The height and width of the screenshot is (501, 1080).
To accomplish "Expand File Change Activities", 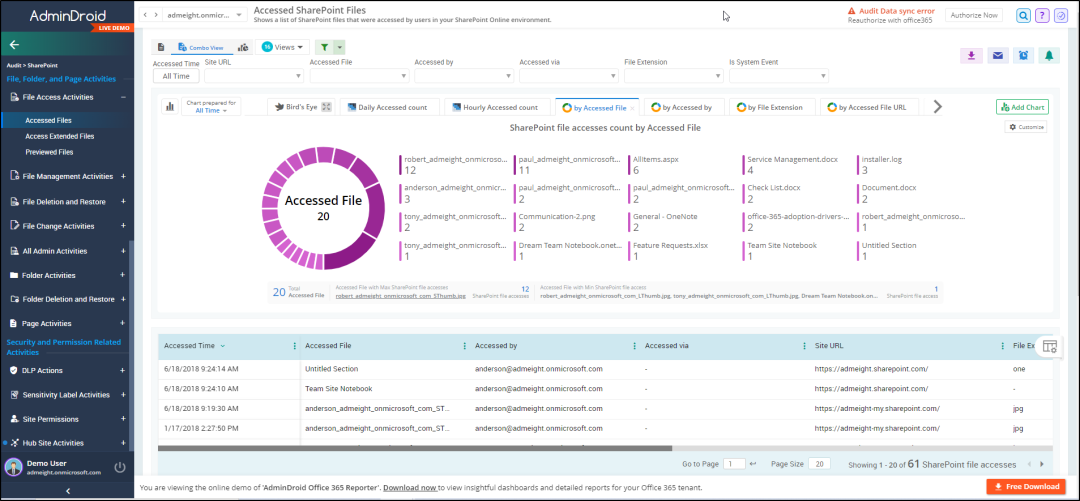I will [123, 226].
